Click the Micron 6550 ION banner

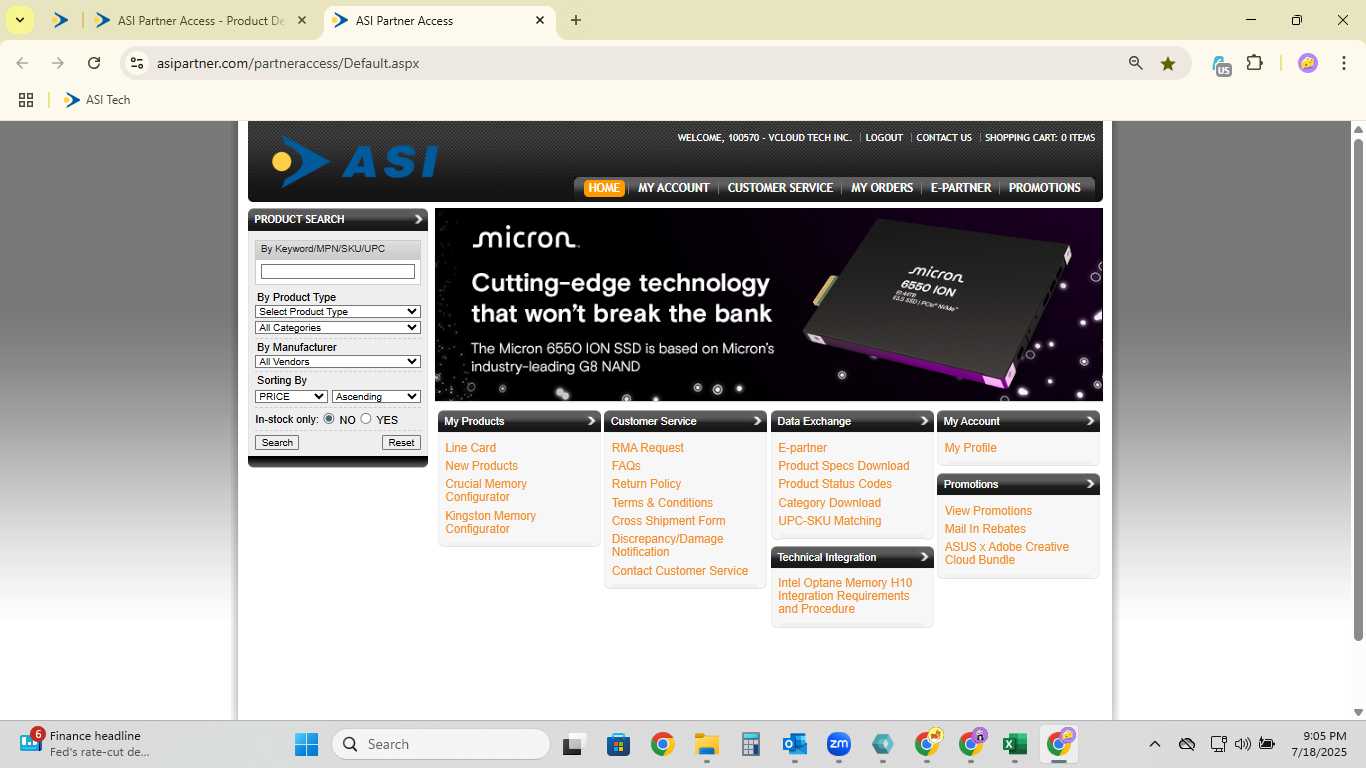pyautogui.click(x=769, y=305)
